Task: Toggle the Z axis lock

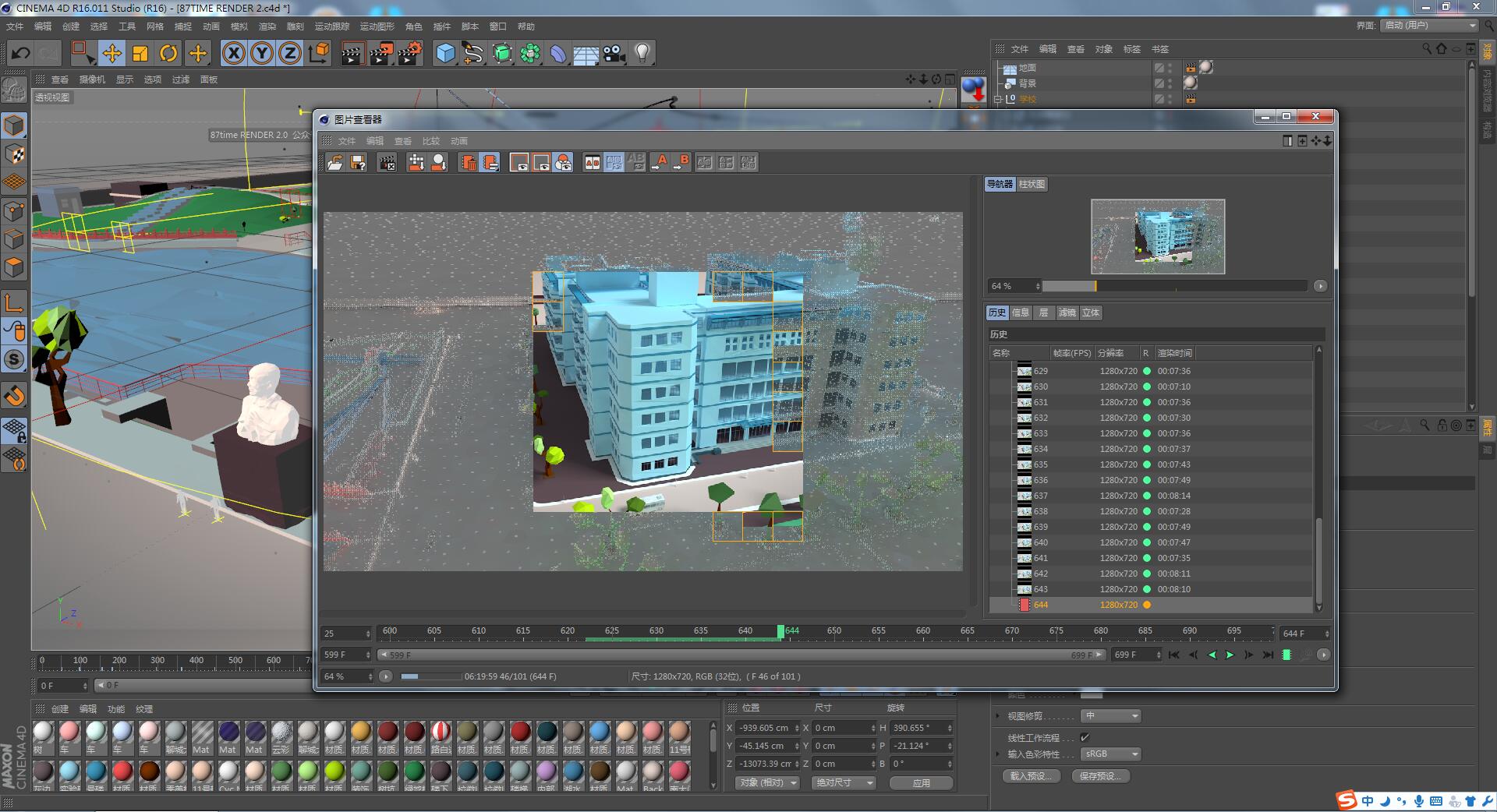Action: tap(289, 53)
